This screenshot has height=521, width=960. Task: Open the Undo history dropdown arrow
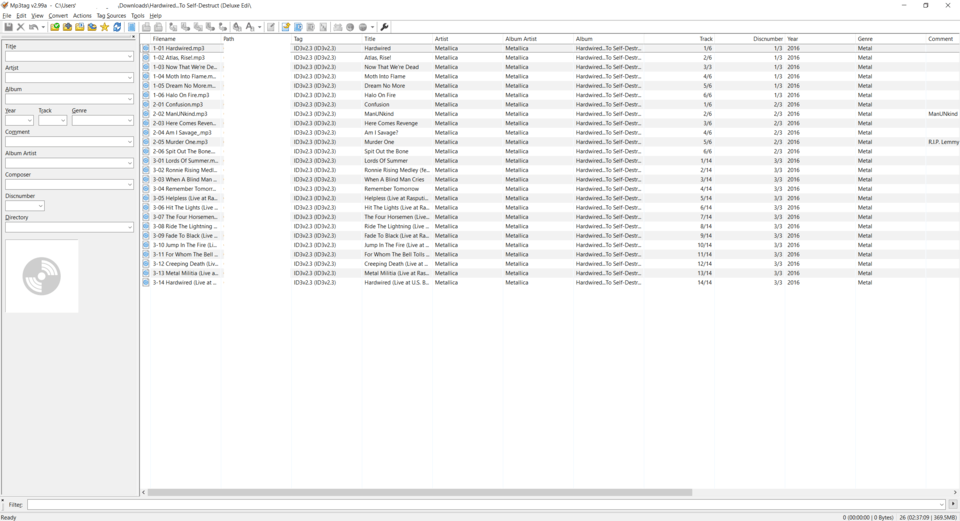coord(43,27)
